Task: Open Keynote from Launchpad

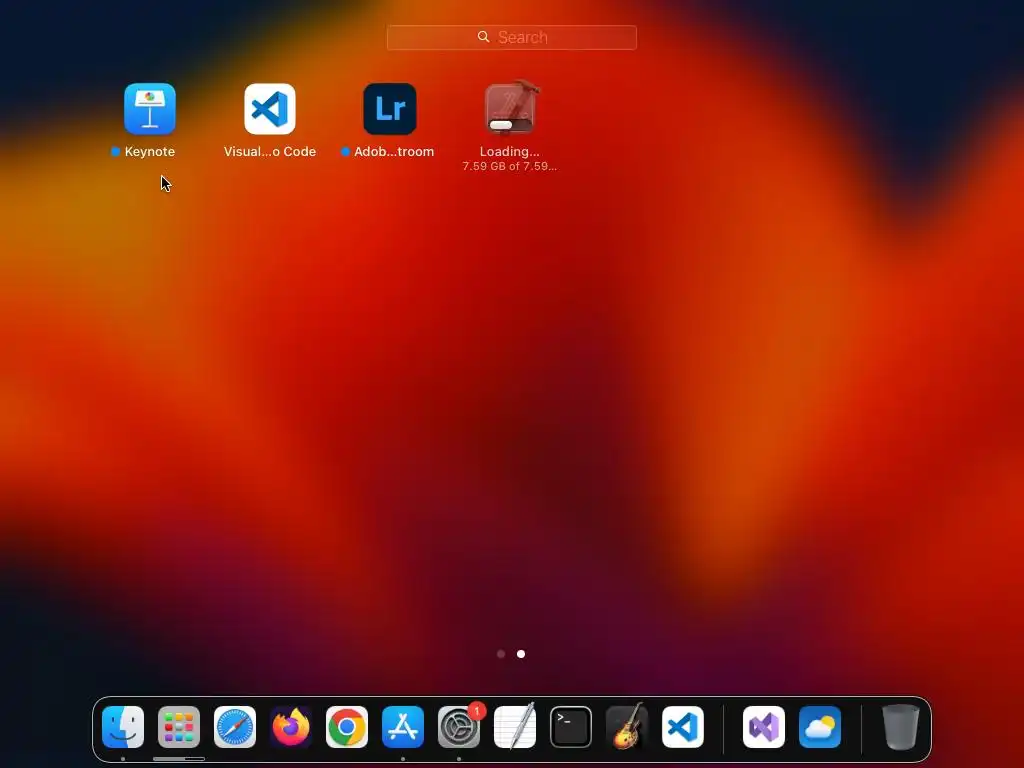Action: (x=150, y=108)
